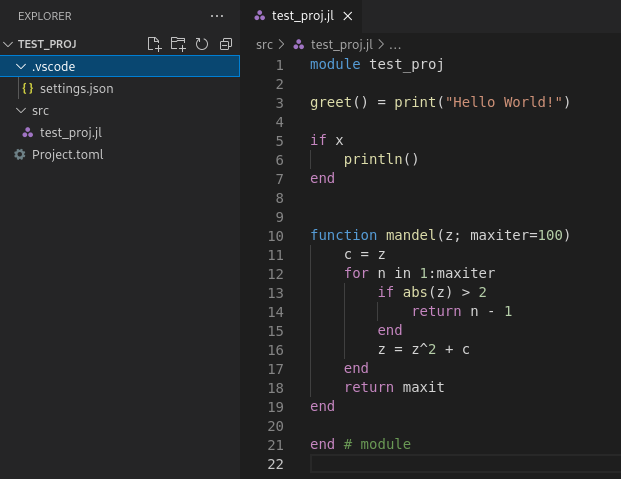The height and width of the screenshot is (479, 621).
Task: Click the "module" keyword on line 1
Action: tap(335, 64)
